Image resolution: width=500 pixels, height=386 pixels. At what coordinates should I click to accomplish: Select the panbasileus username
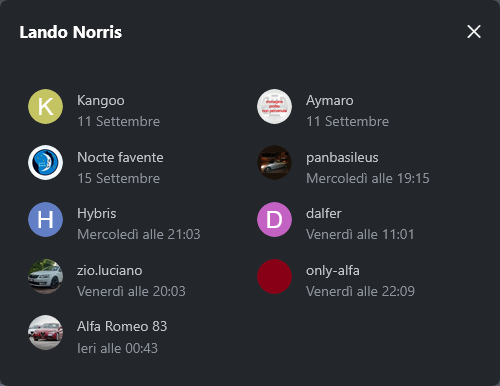342,158
